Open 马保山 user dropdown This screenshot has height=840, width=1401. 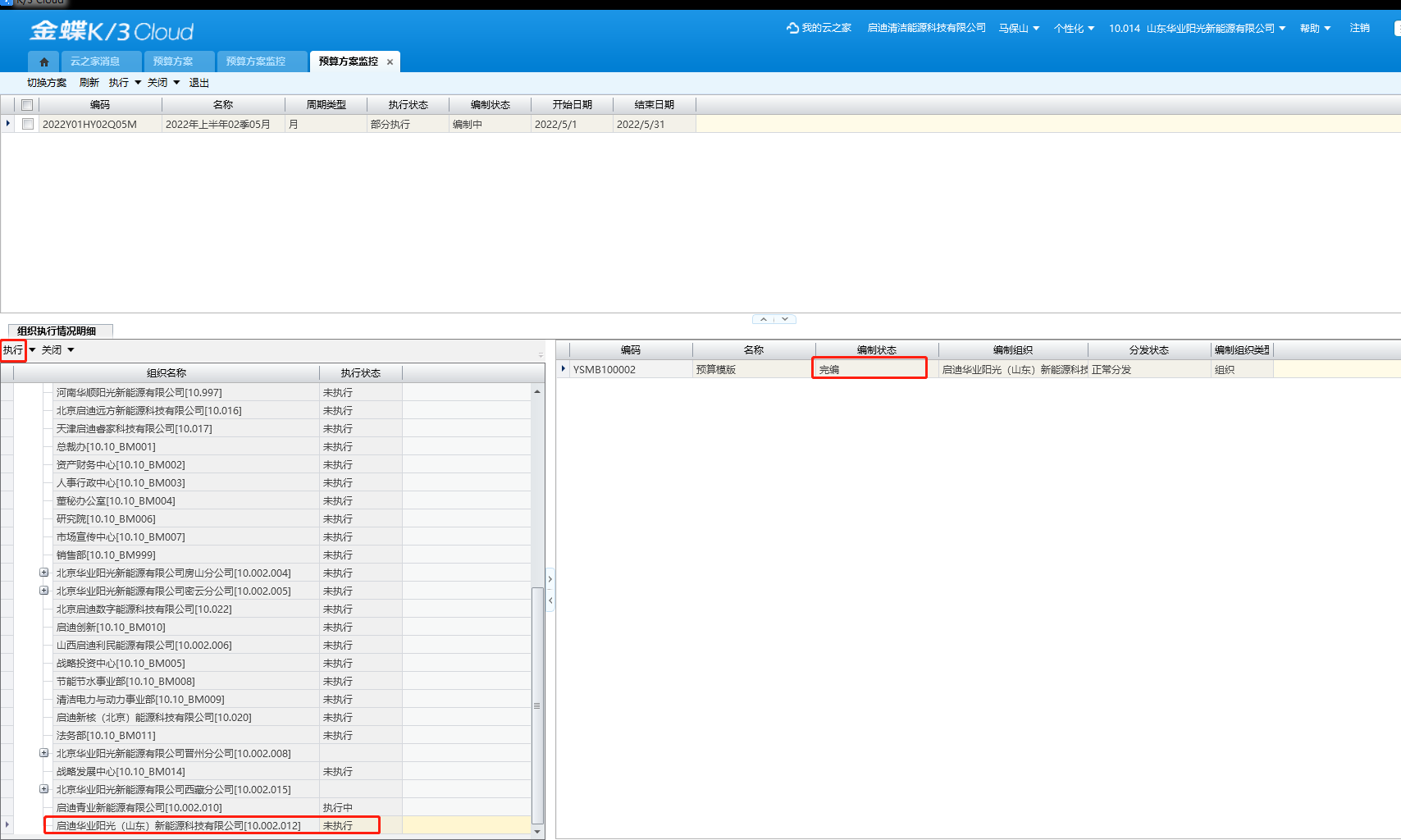coord(1020,28)
